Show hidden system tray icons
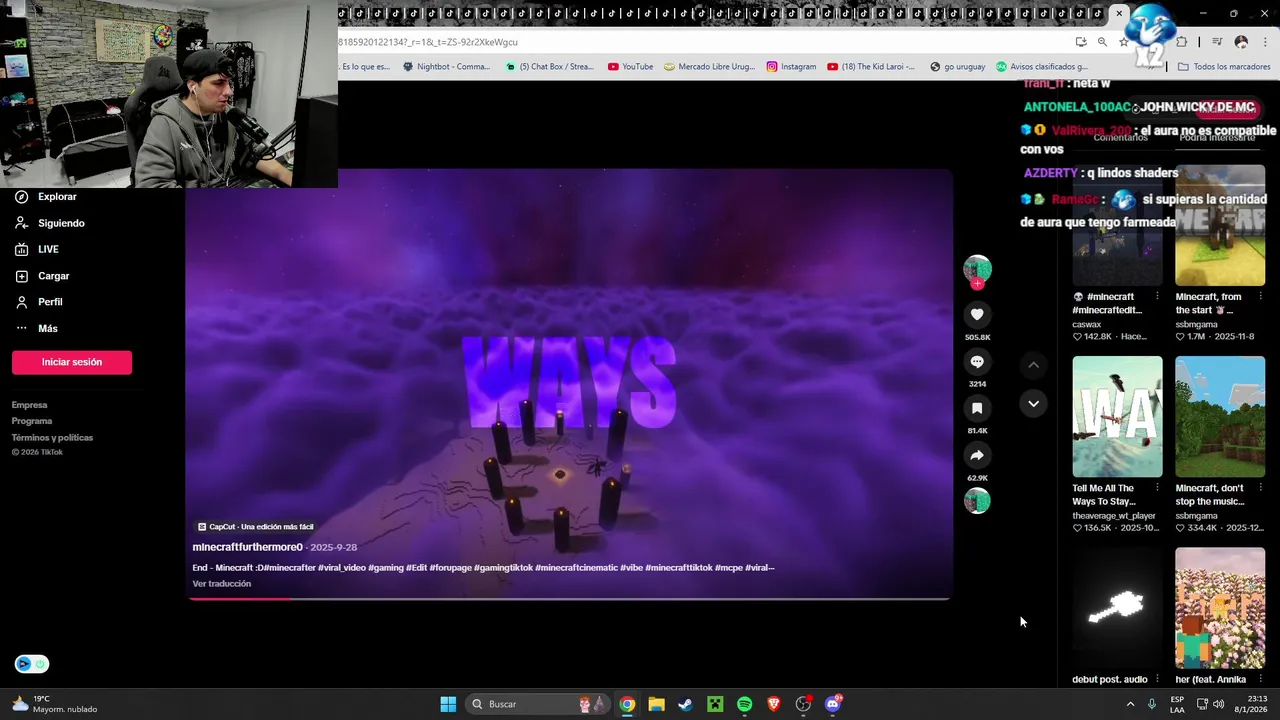 [1131, 704]
